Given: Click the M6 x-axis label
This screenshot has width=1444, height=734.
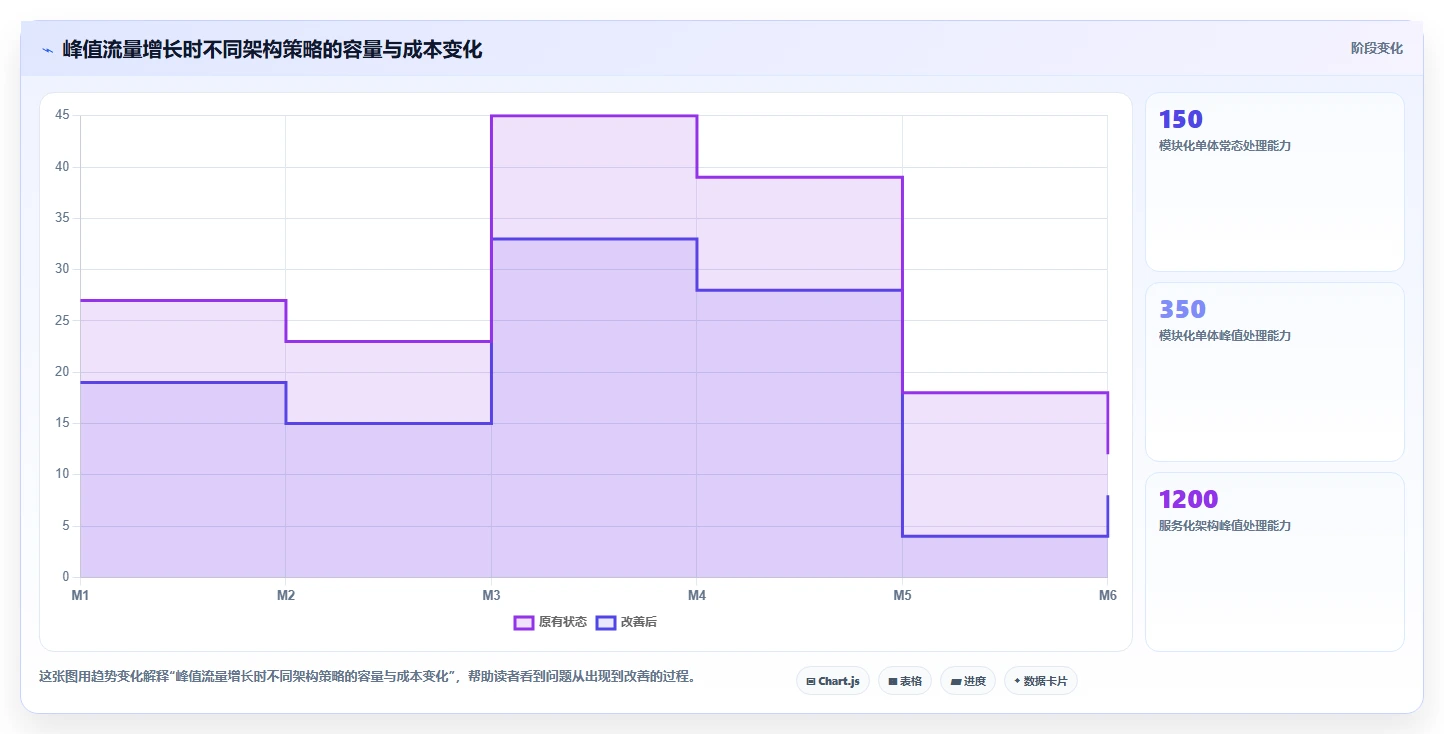Looking at the screenshot, I should pyautogui.click(x=1107, y=596).
